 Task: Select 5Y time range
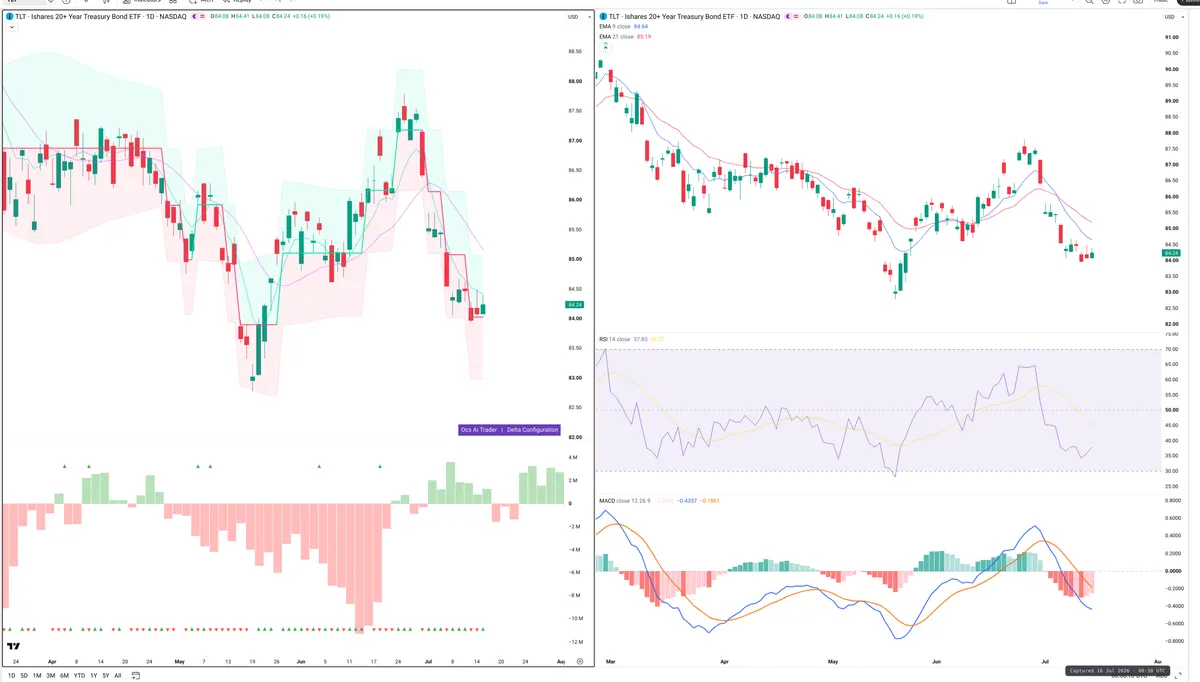pyautogui.click(x=106, y=675)
